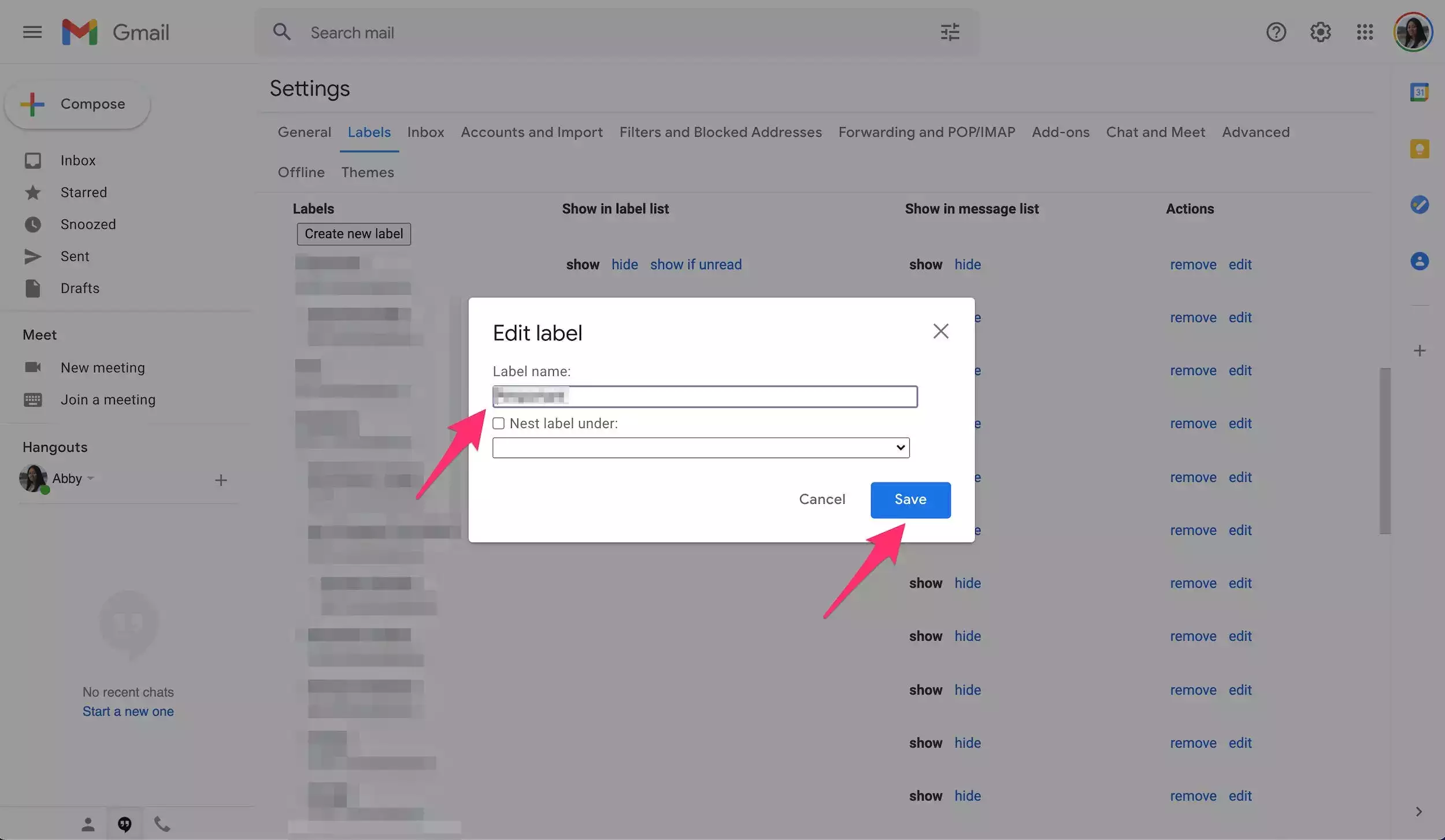Click the search options filter icon
The height and width of the screenshot is (840, 1445).
click(950, 32)
